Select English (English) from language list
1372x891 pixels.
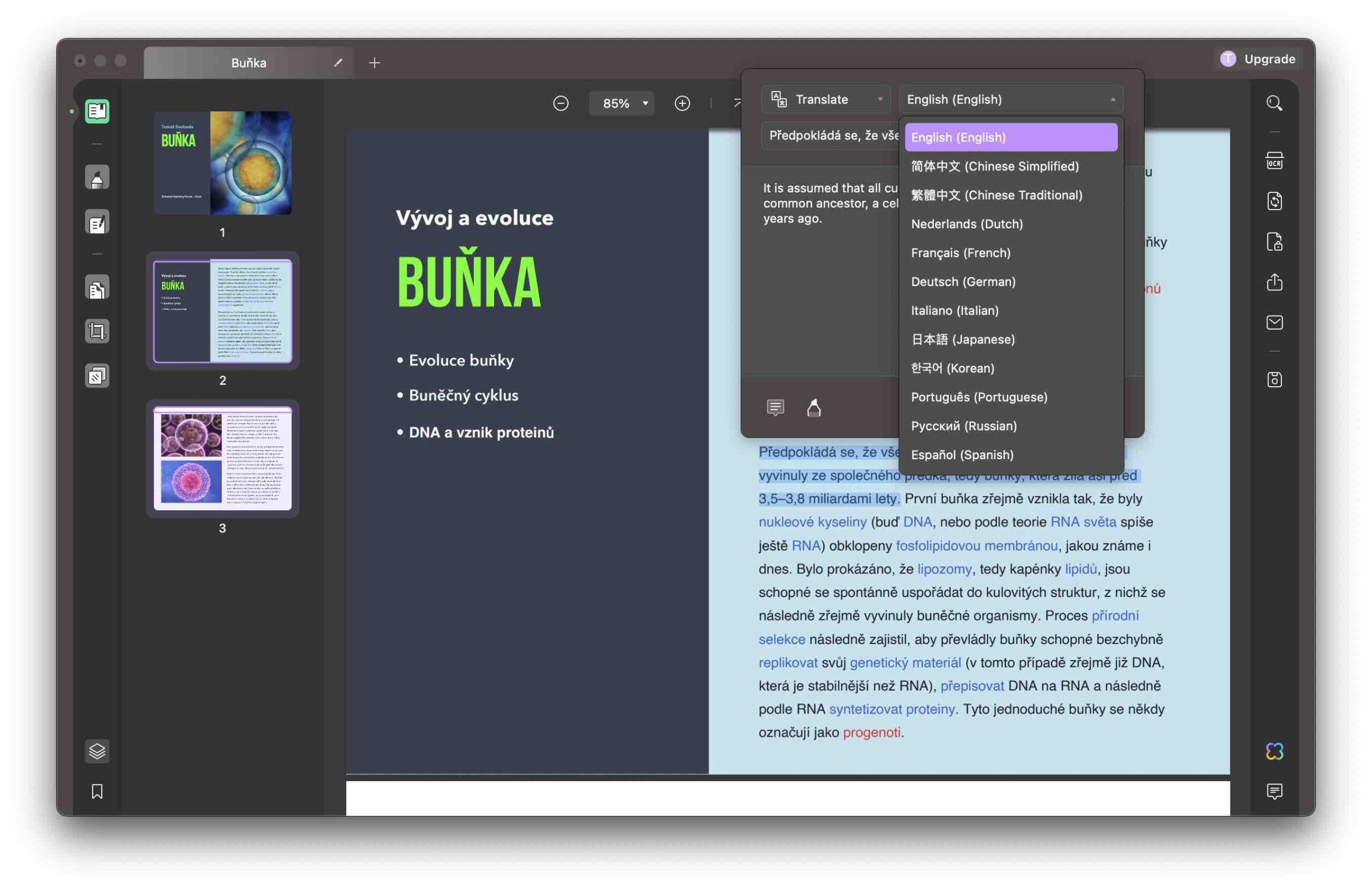(1011, 137)
